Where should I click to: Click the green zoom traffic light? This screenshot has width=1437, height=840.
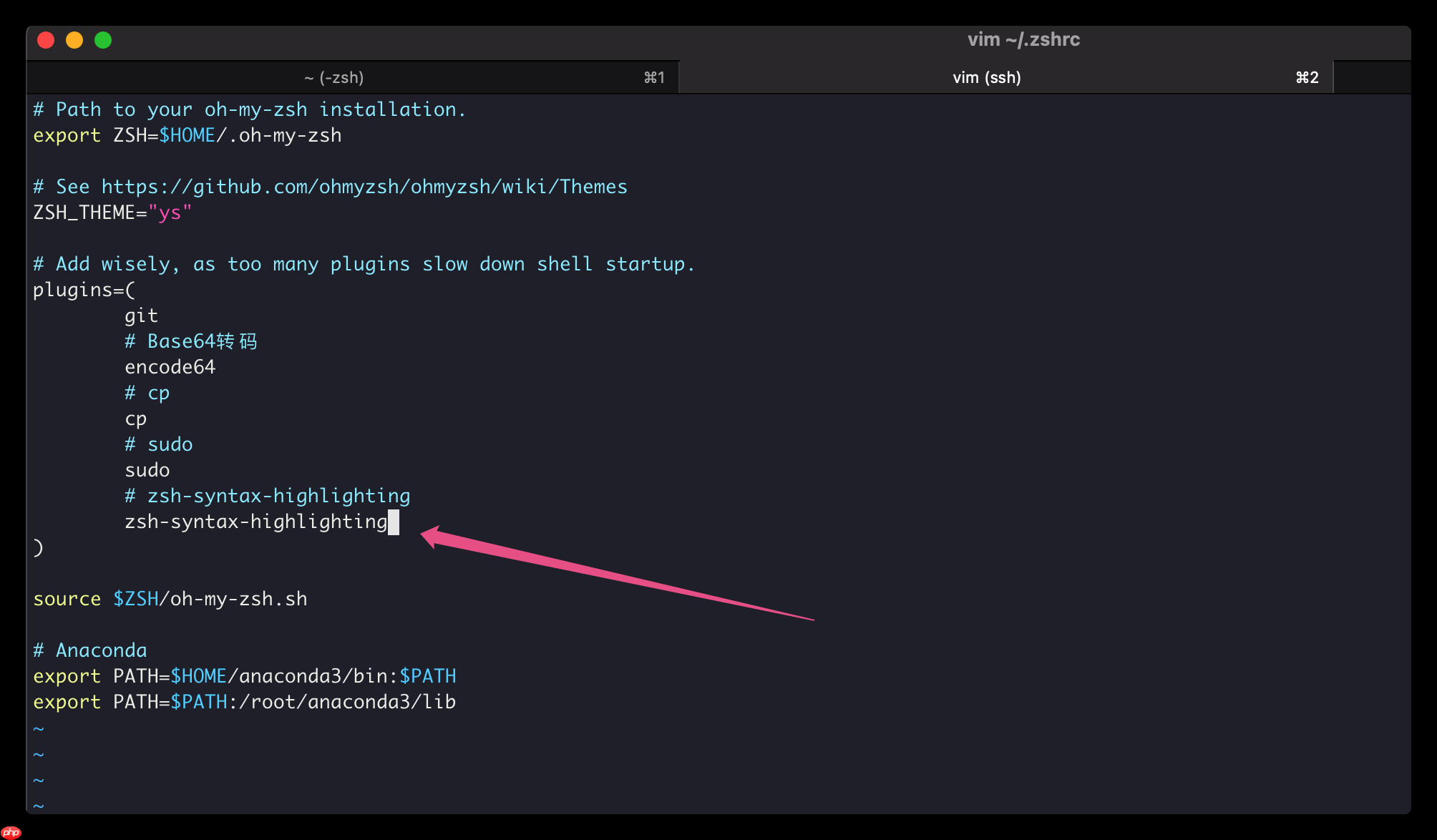pos(104,41)
